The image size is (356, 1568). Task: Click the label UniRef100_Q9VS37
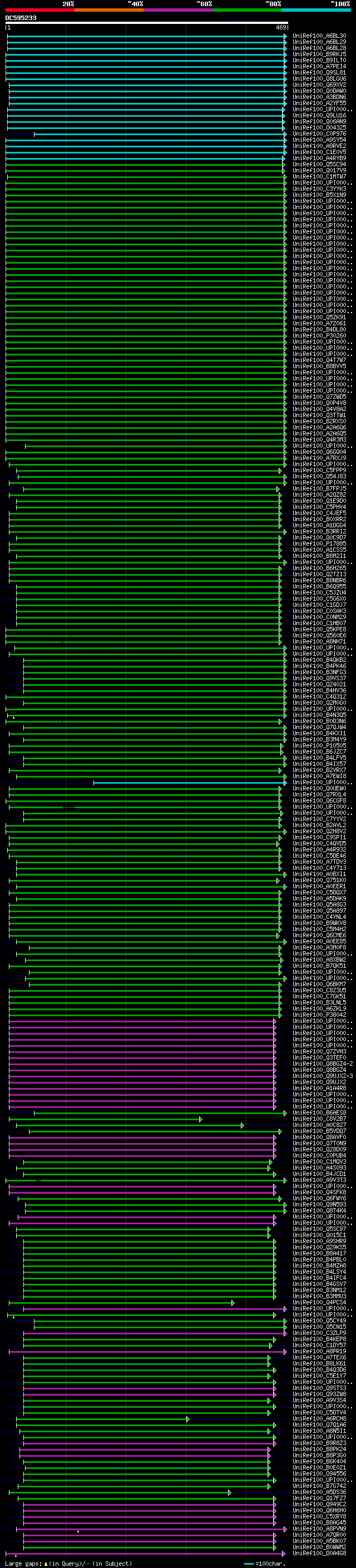tap(319, 678)
